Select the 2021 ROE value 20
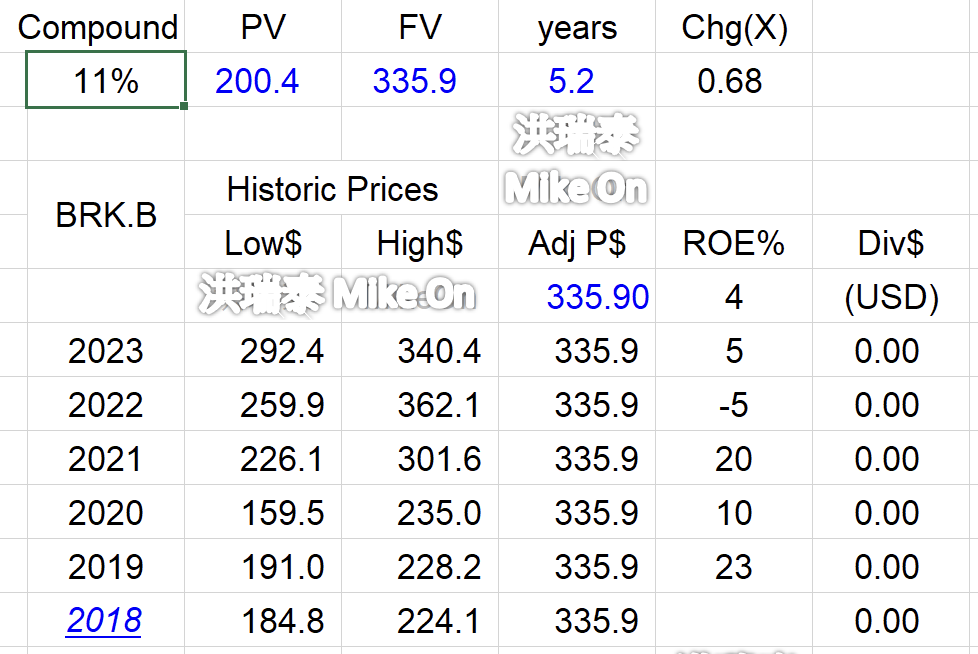The width and height of the screenshot is (978, 654). tap(734, 459)
